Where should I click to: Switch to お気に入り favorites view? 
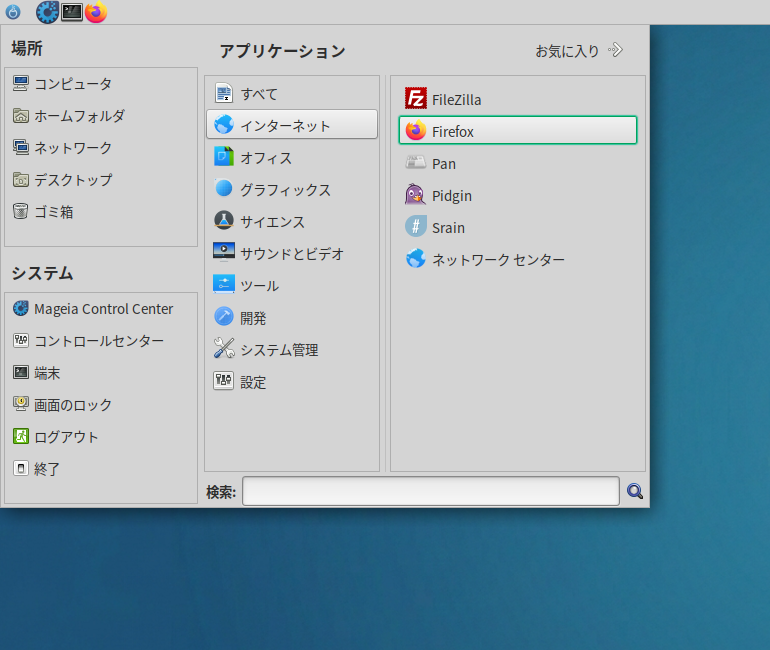579,51
